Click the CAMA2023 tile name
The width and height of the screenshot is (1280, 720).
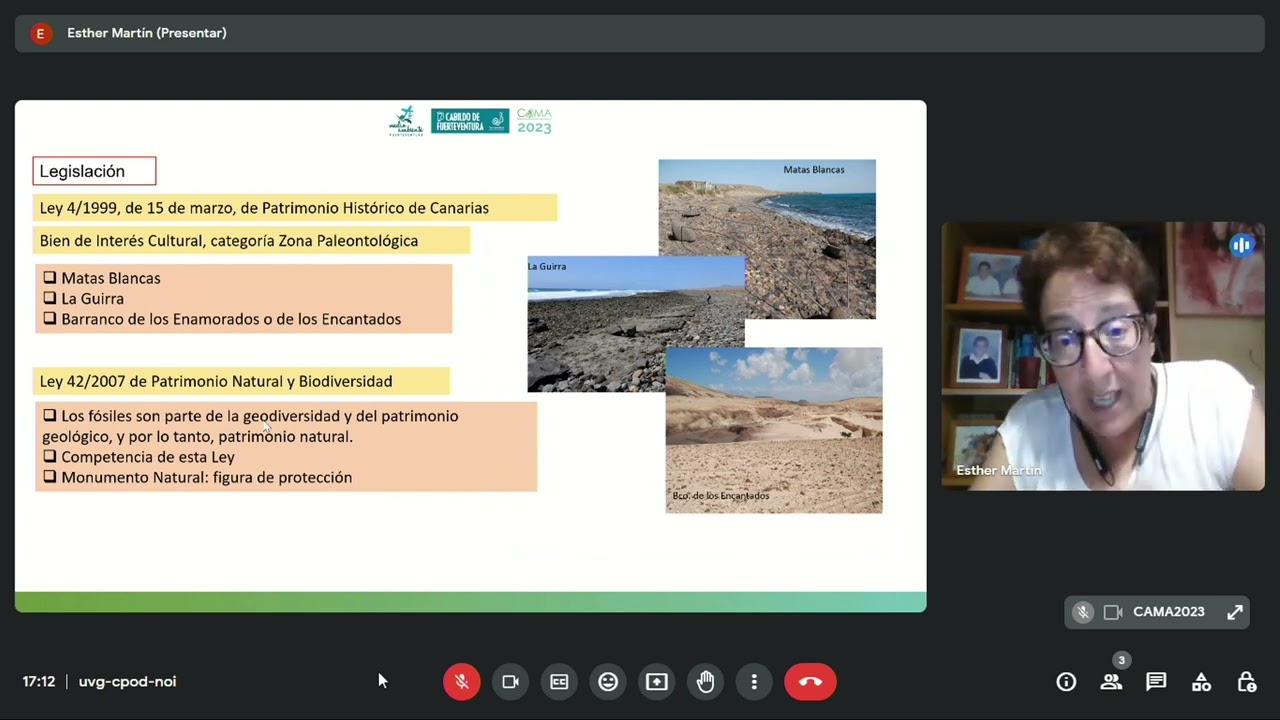1169,612
